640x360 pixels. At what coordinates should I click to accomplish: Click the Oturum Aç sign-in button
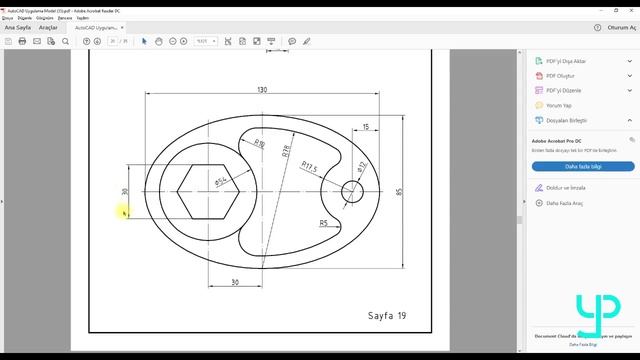pos(622,27)
